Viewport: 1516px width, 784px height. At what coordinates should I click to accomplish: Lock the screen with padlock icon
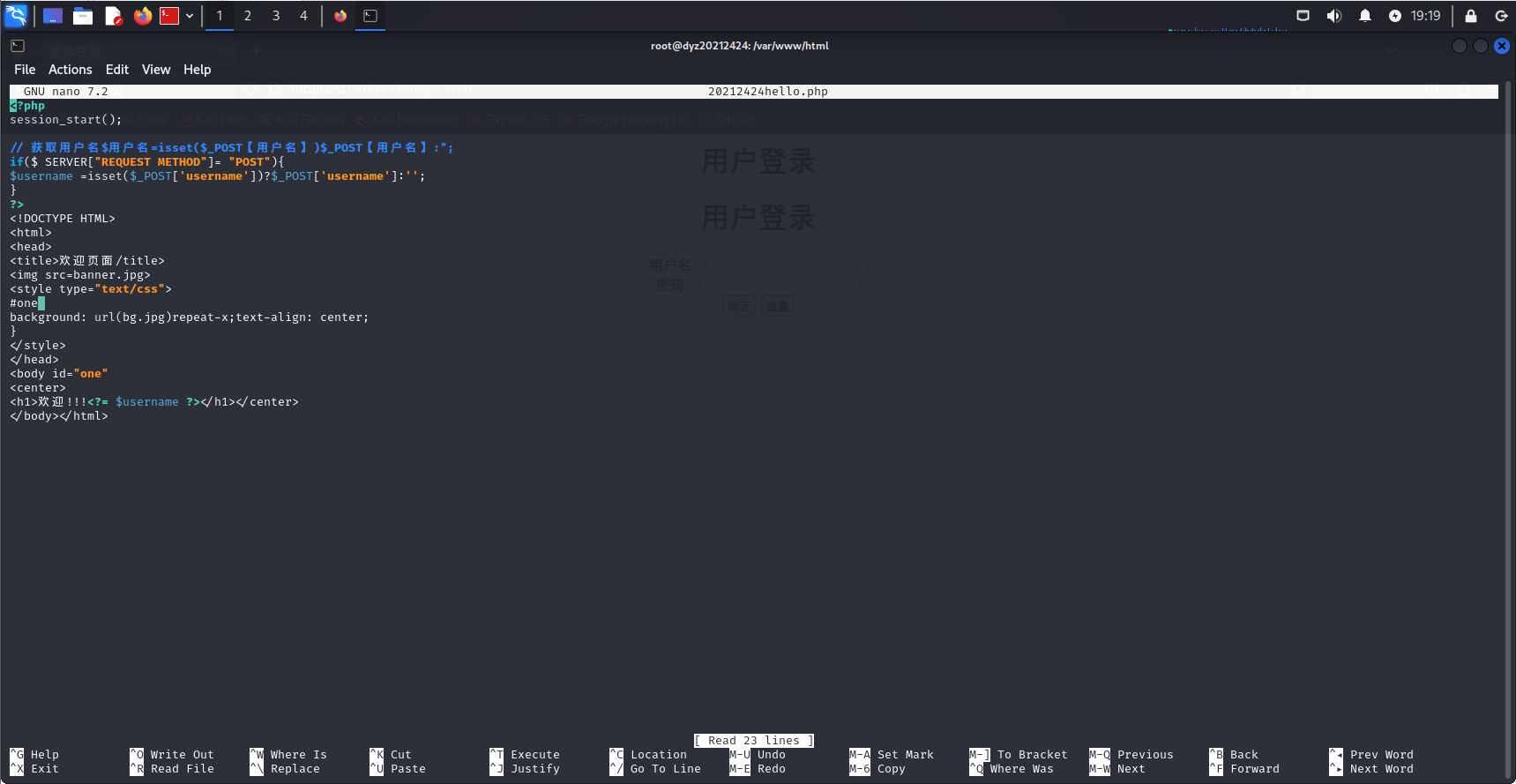[1471, 16]
